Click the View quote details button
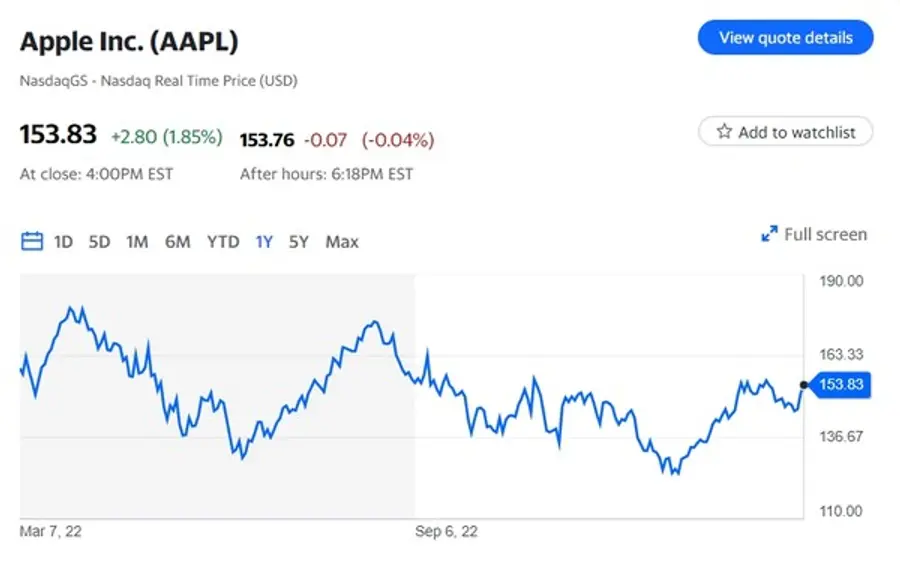 (x=785, y=38)
